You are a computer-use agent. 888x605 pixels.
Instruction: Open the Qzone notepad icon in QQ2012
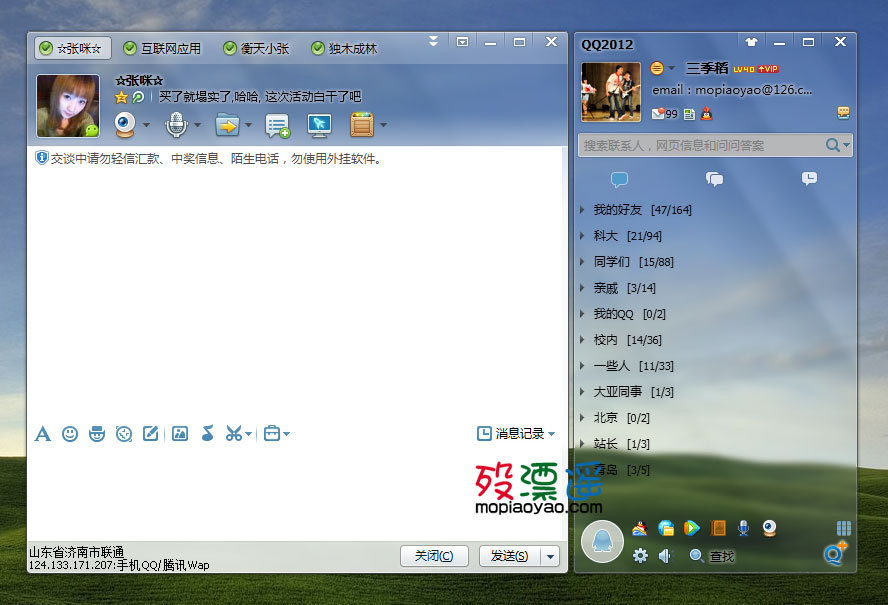coord(689,114)
